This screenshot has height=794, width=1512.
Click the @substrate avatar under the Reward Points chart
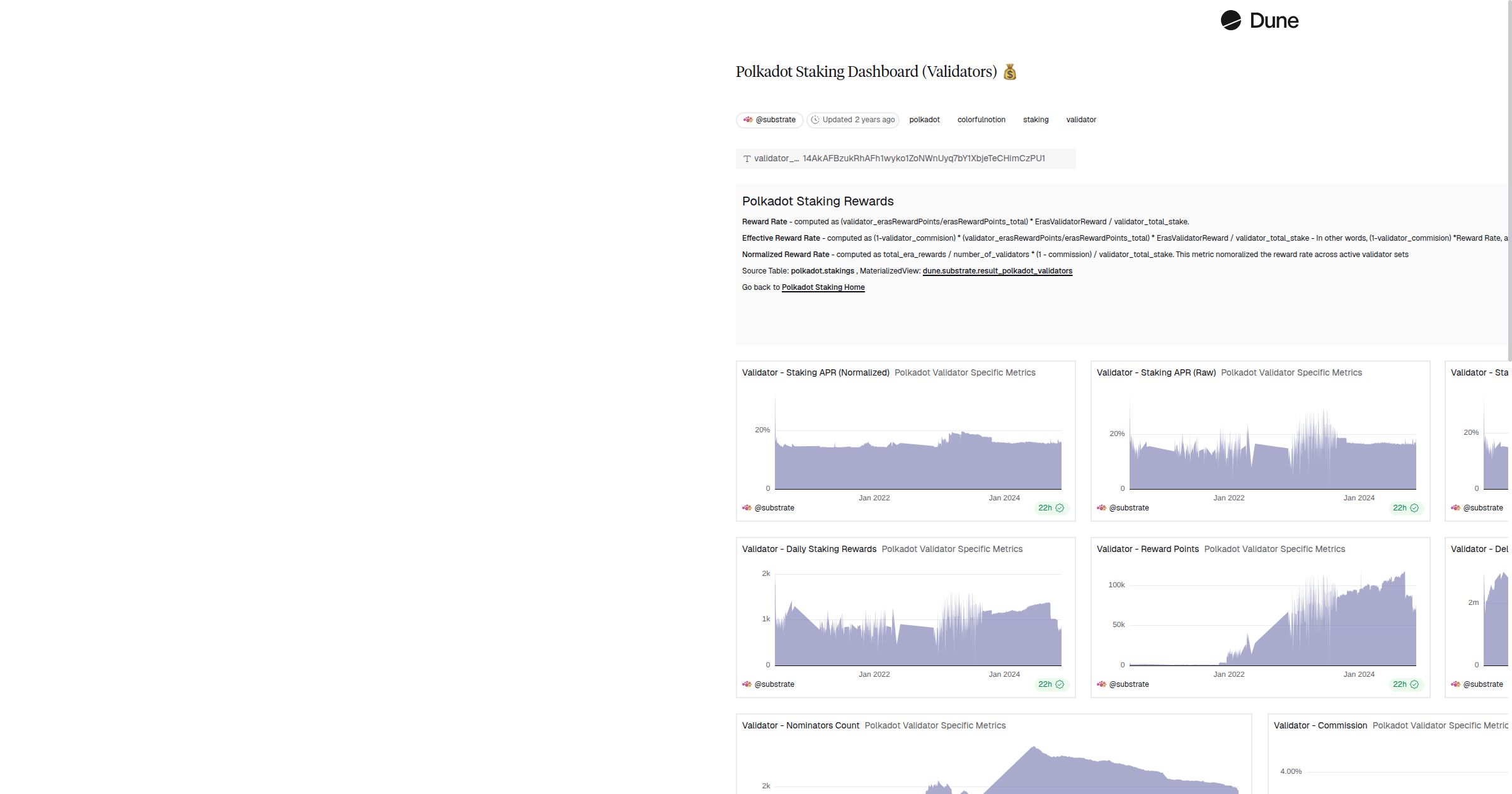(1102, 684)
